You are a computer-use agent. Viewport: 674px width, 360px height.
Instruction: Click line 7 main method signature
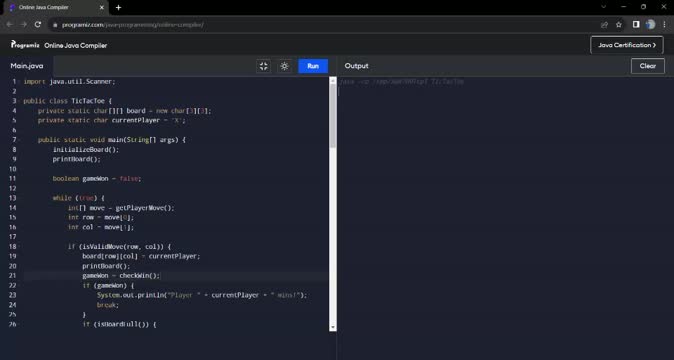tap(112, 140)
